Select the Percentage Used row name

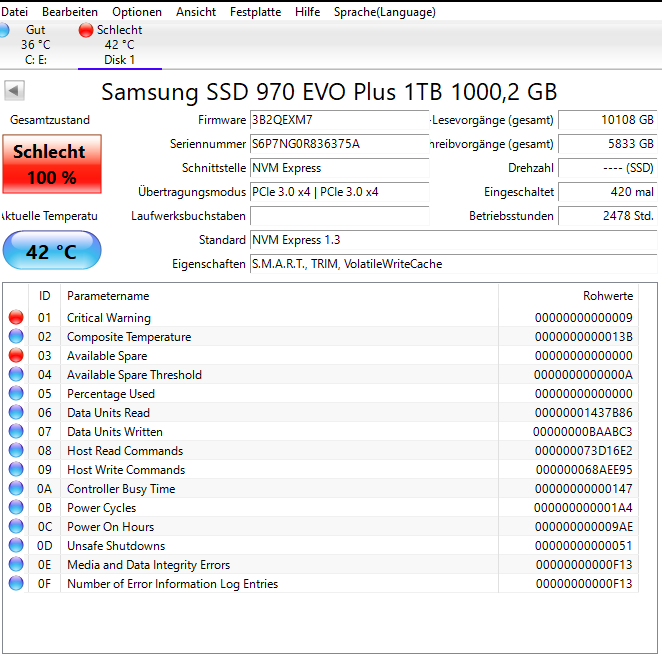111,394
